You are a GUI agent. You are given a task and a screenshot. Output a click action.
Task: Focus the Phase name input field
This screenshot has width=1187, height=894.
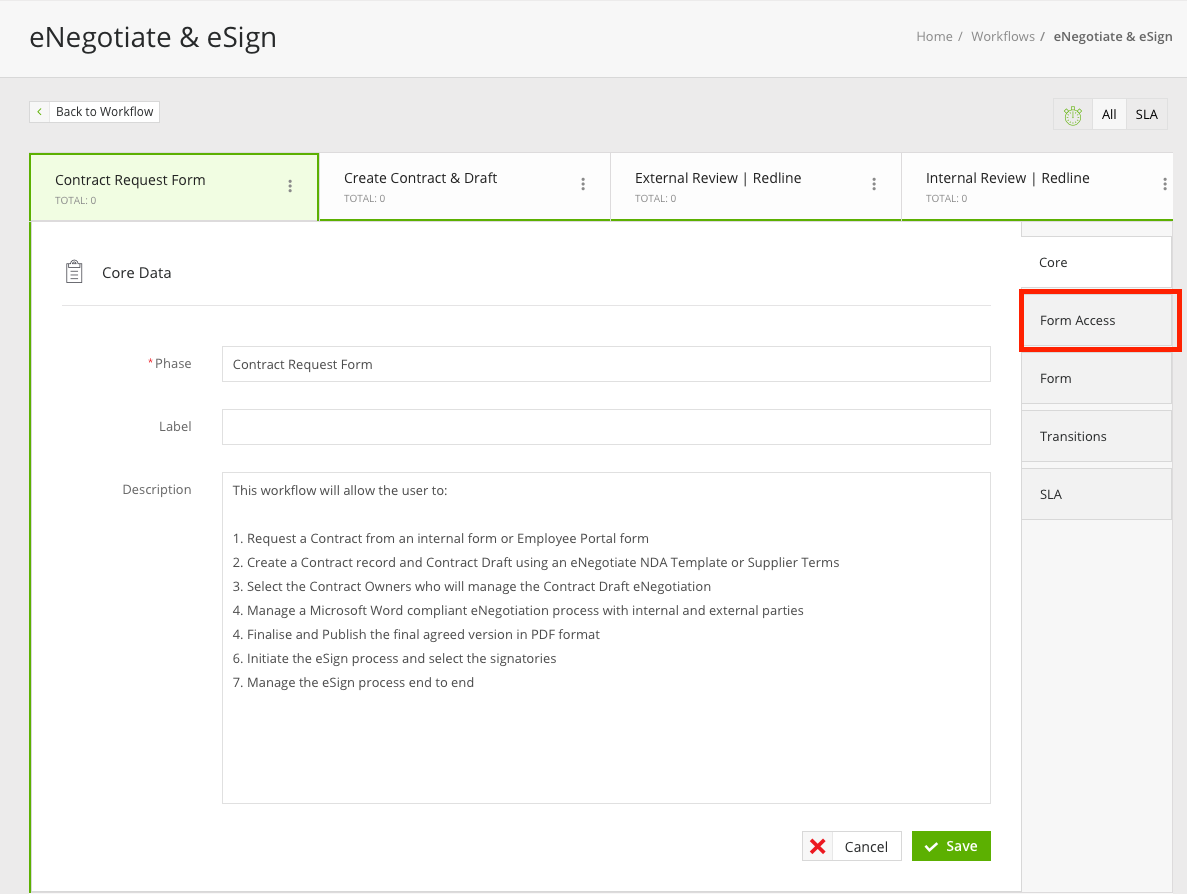coord(606,364)
